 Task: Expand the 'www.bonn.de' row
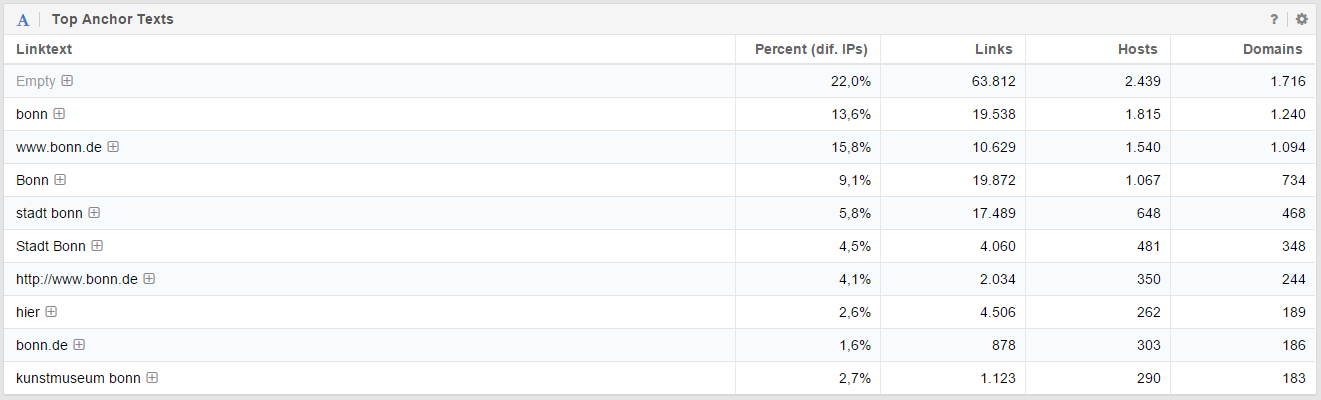[113, 147]
